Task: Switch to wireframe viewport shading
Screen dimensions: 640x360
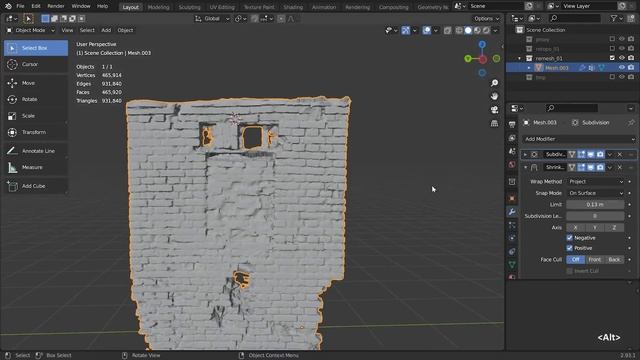Action: click(459, 30)
